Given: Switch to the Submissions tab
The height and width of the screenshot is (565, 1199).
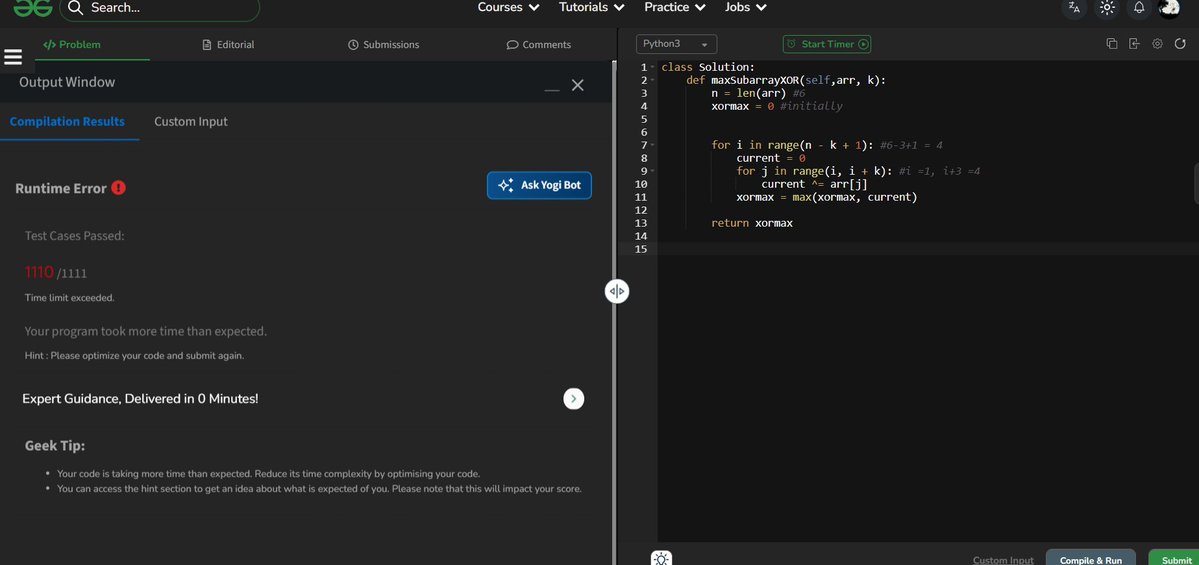Looking at the screenshot, I should point(383,44).
